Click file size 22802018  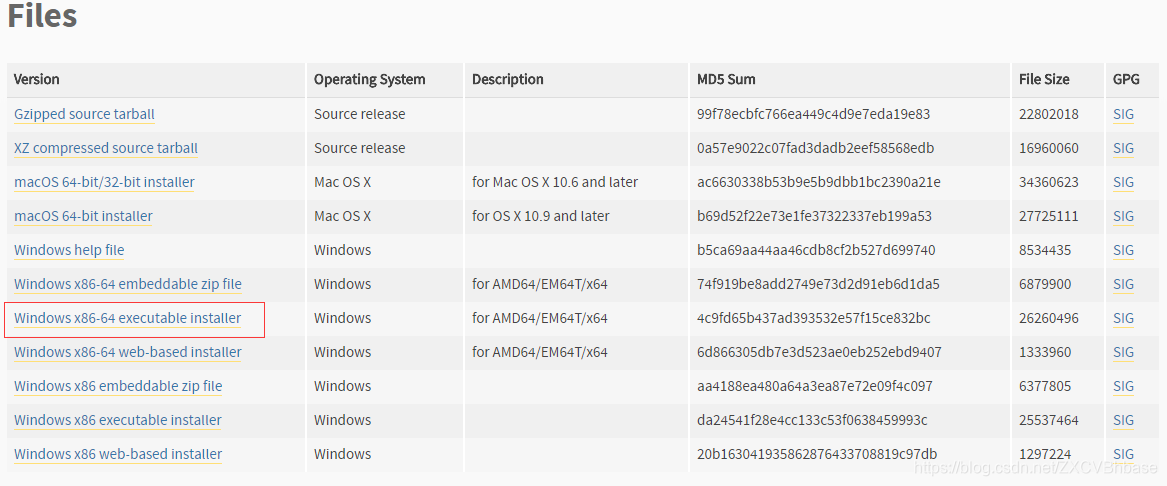point(1049,115)
